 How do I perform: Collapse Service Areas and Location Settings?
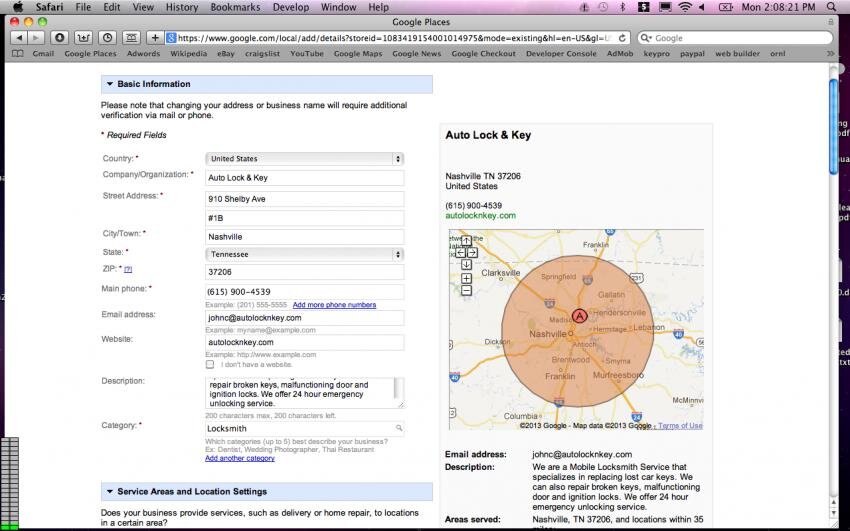110,491
